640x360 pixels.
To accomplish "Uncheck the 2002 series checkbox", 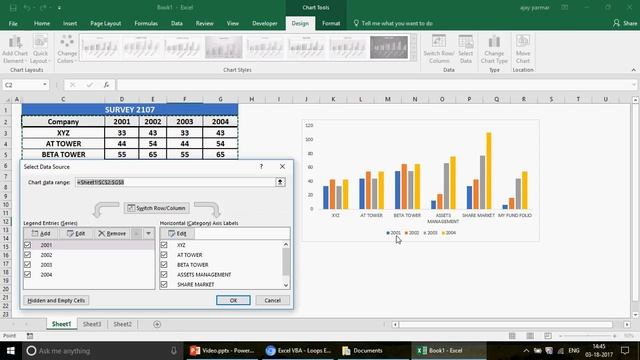I will click(x=27, y=255).
